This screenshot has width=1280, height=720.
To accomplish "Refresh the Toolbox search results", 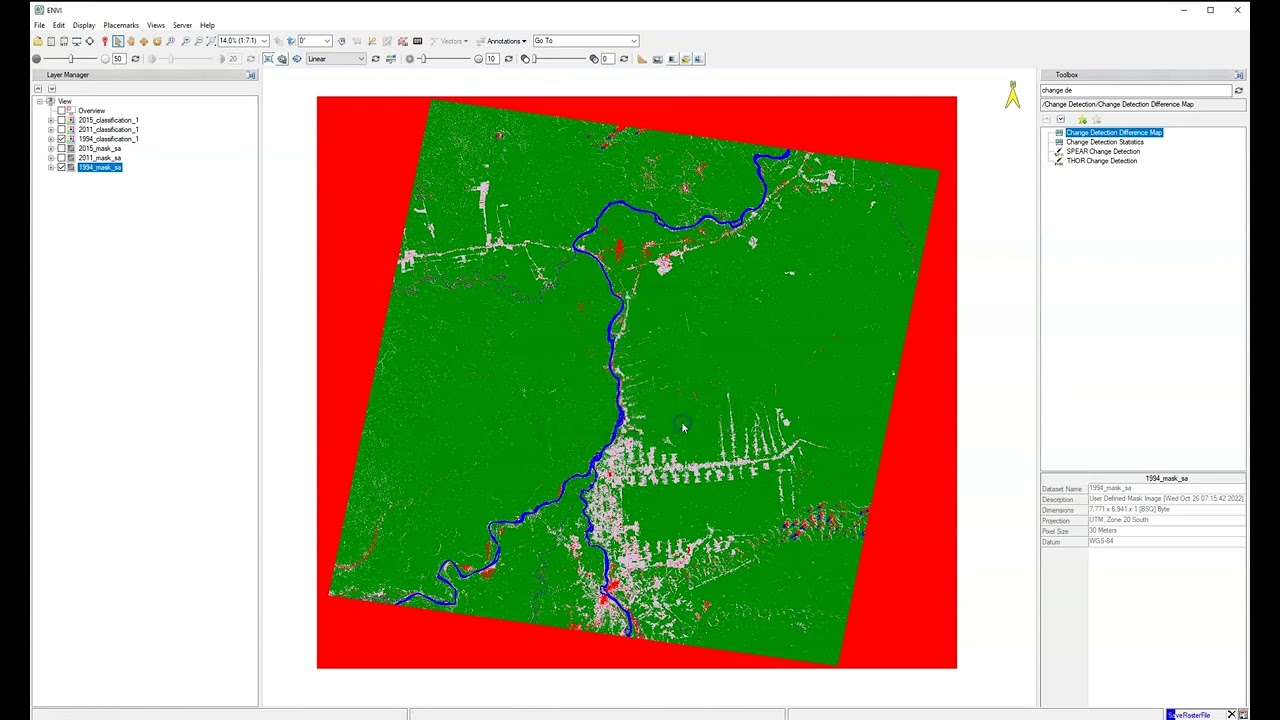I will point(1238,91).
